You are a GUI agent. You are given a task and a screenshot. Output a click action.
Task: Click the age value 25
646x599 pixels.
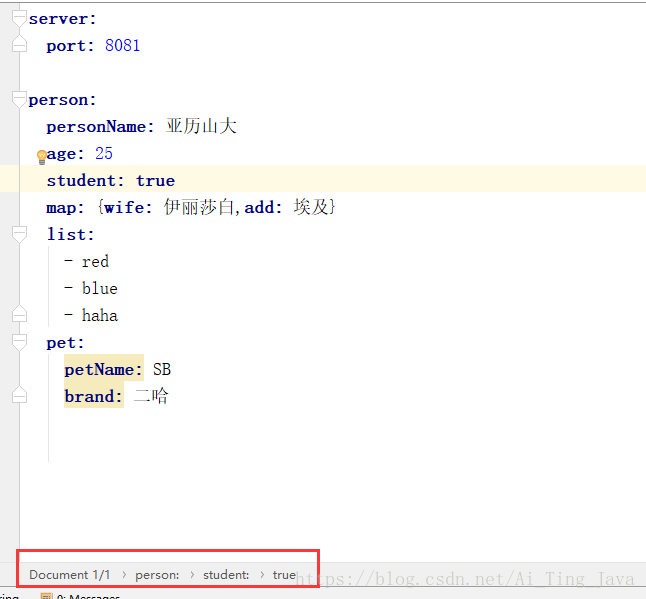coord(104,153)
